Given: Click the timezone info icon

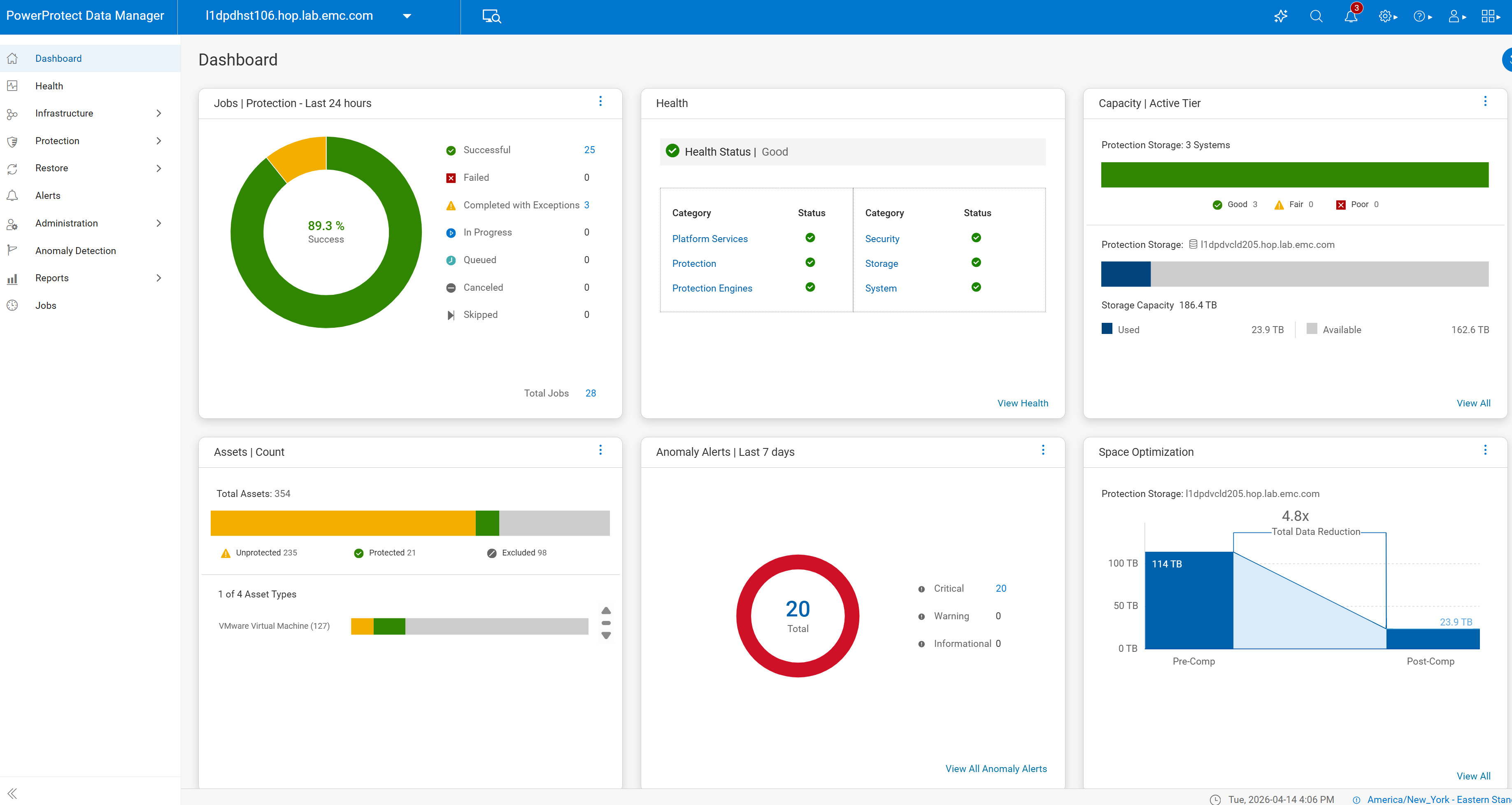Looking at the screenshot, I should [x=1356, y=800].
